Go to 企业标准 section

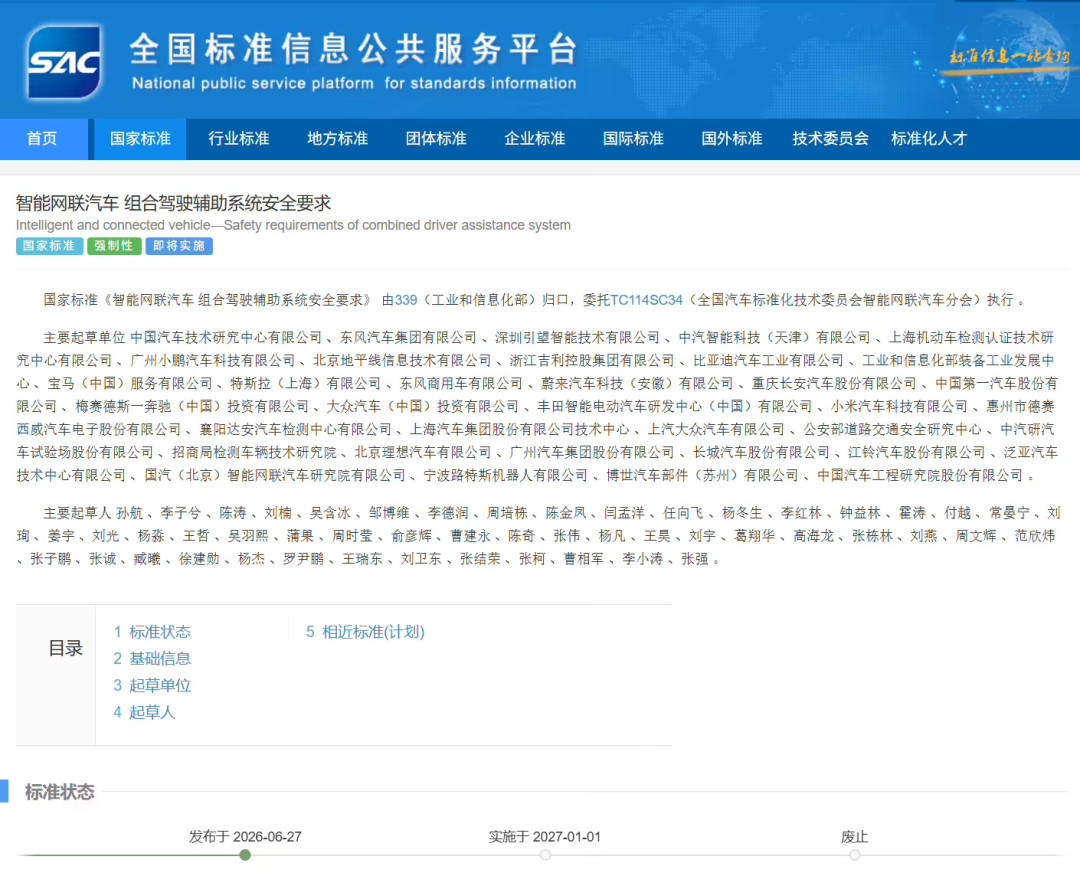point(534,138)
